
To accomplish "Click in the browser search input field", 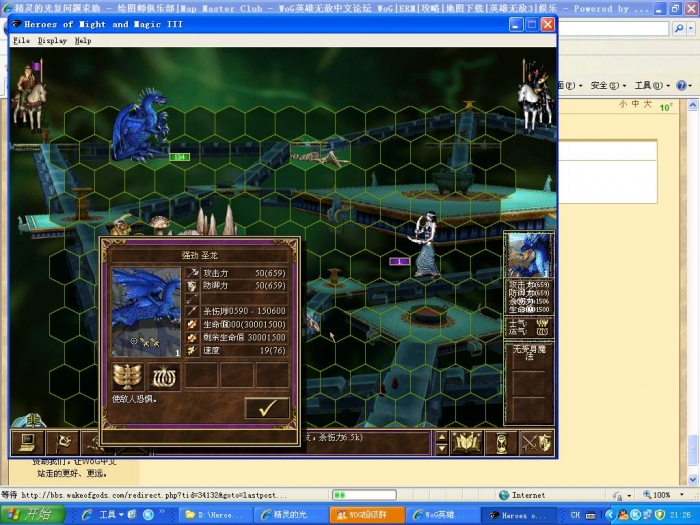I will 613,29.
